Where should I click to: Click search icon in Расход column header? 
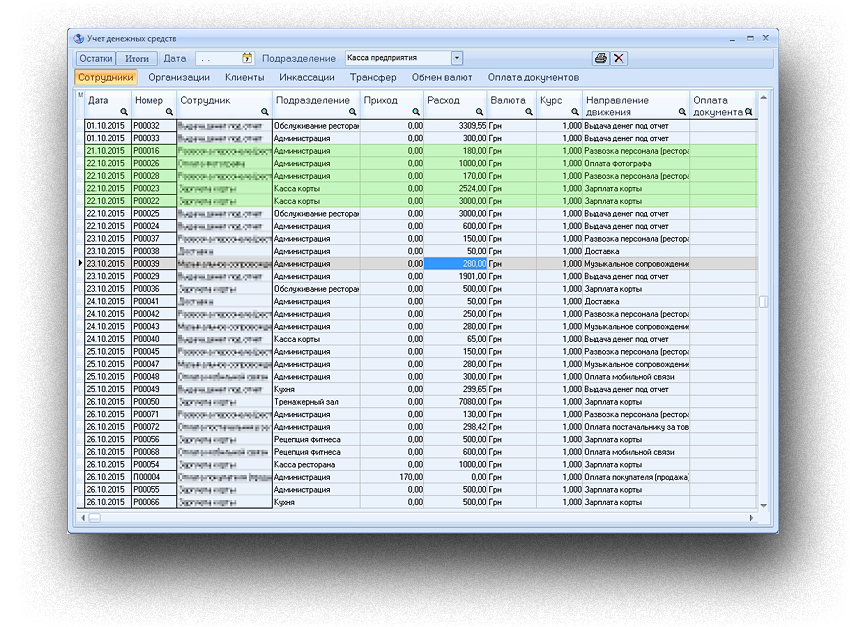point(480,112)
